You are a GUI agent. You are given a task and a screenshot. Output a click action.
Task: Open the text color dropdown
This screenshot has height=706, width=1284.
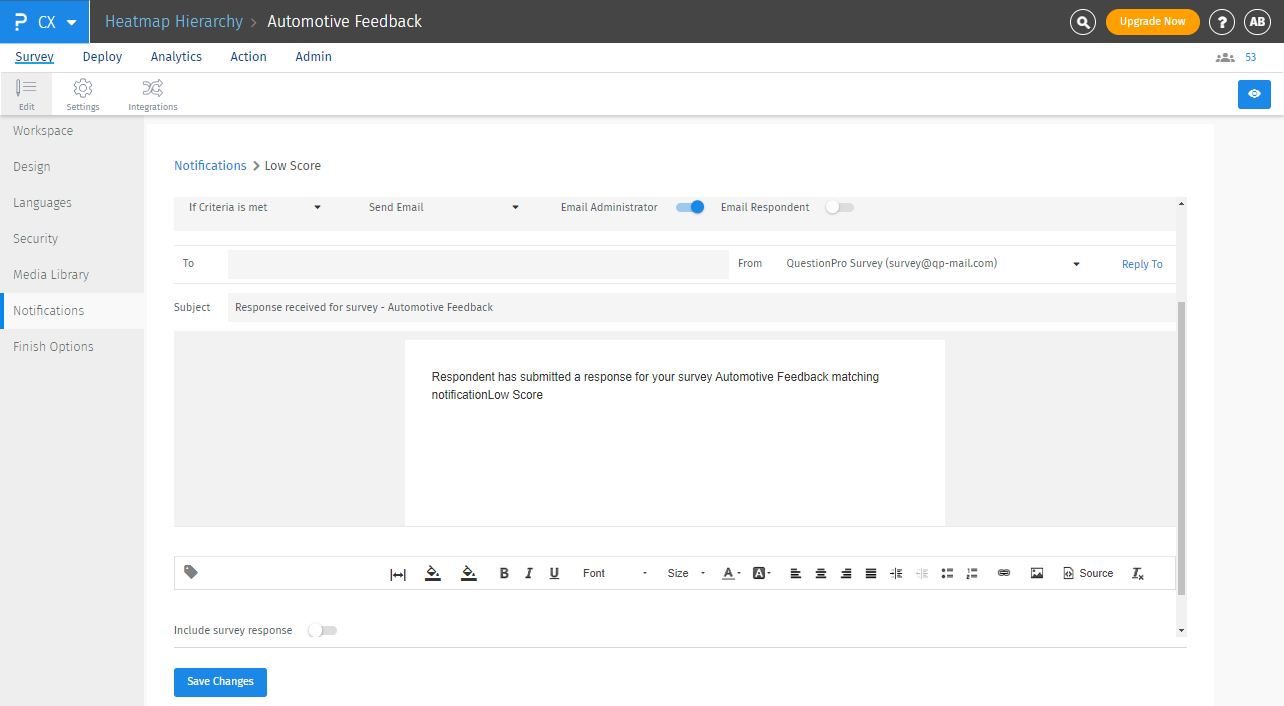point(732,573)
